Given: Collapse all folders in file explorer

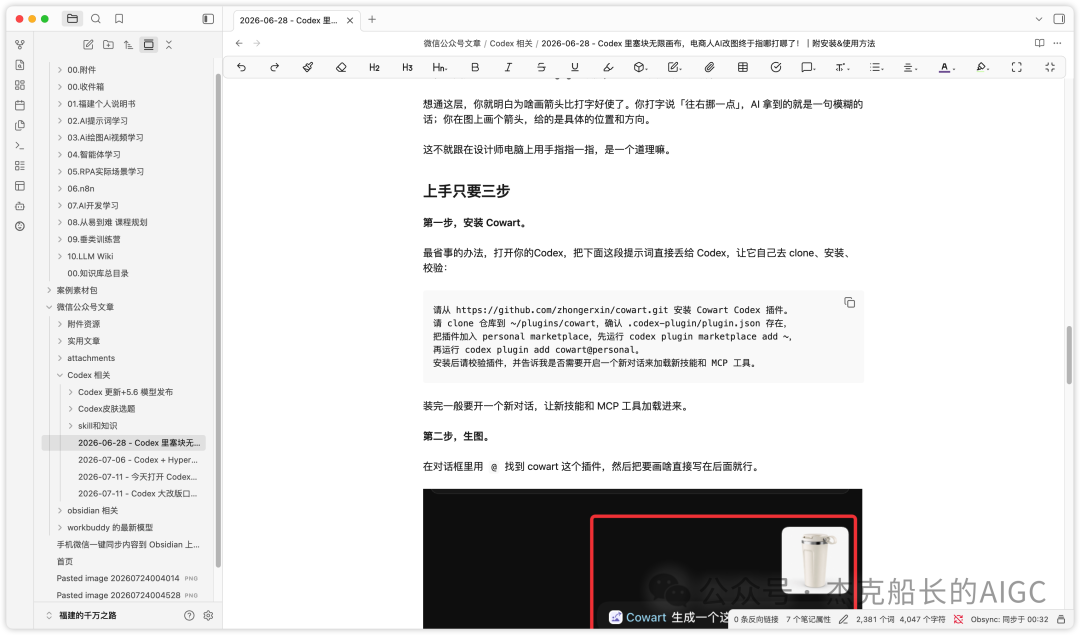Looking at the screenshot, I should (x=169, y=45).
